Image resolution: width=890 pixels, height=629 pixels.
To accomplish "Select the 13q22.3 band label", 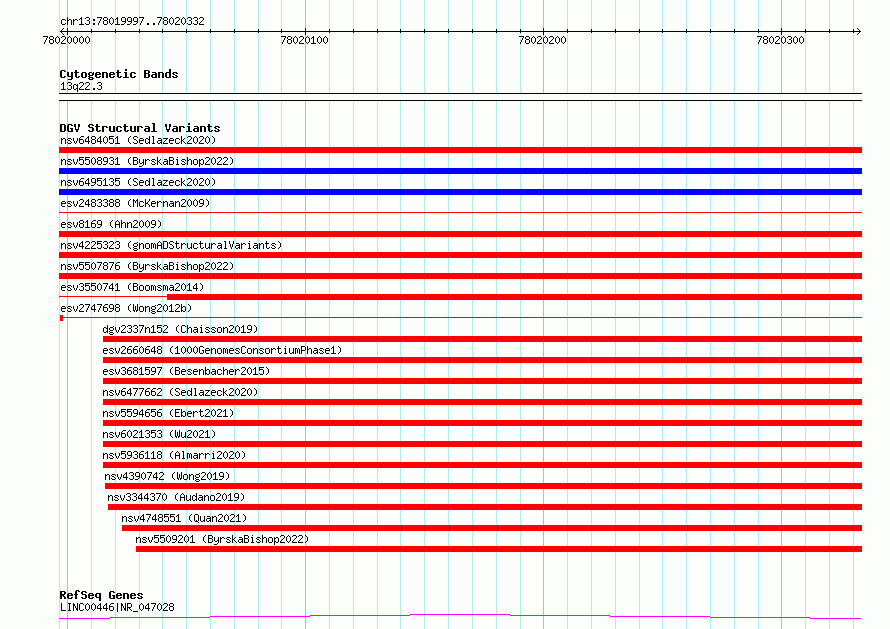I will (81, 86).
